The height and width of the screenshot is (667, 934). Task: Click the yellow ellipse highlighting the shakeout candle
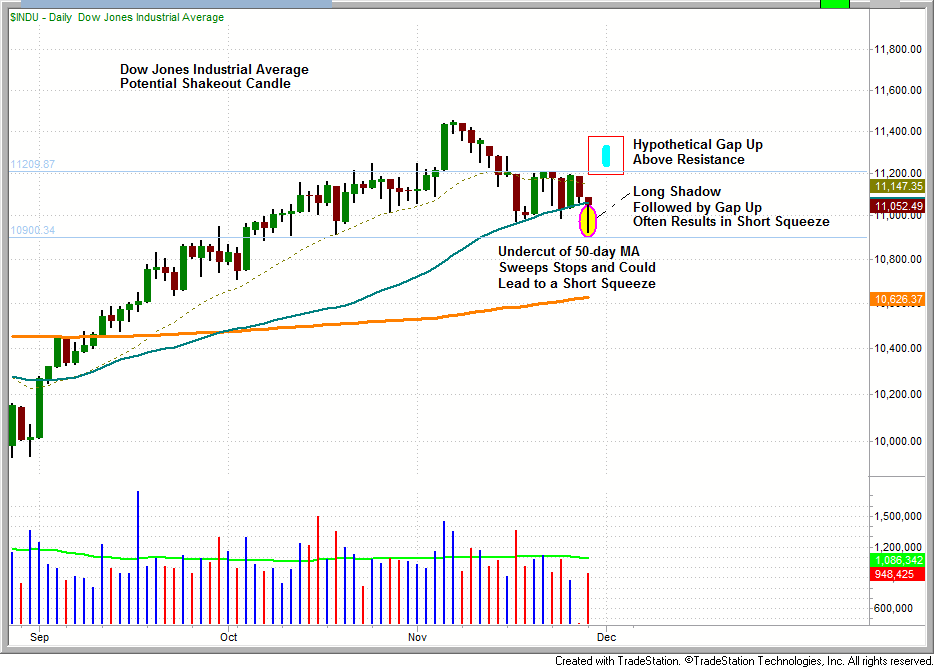pyautogui.click(x=588, y=218)
